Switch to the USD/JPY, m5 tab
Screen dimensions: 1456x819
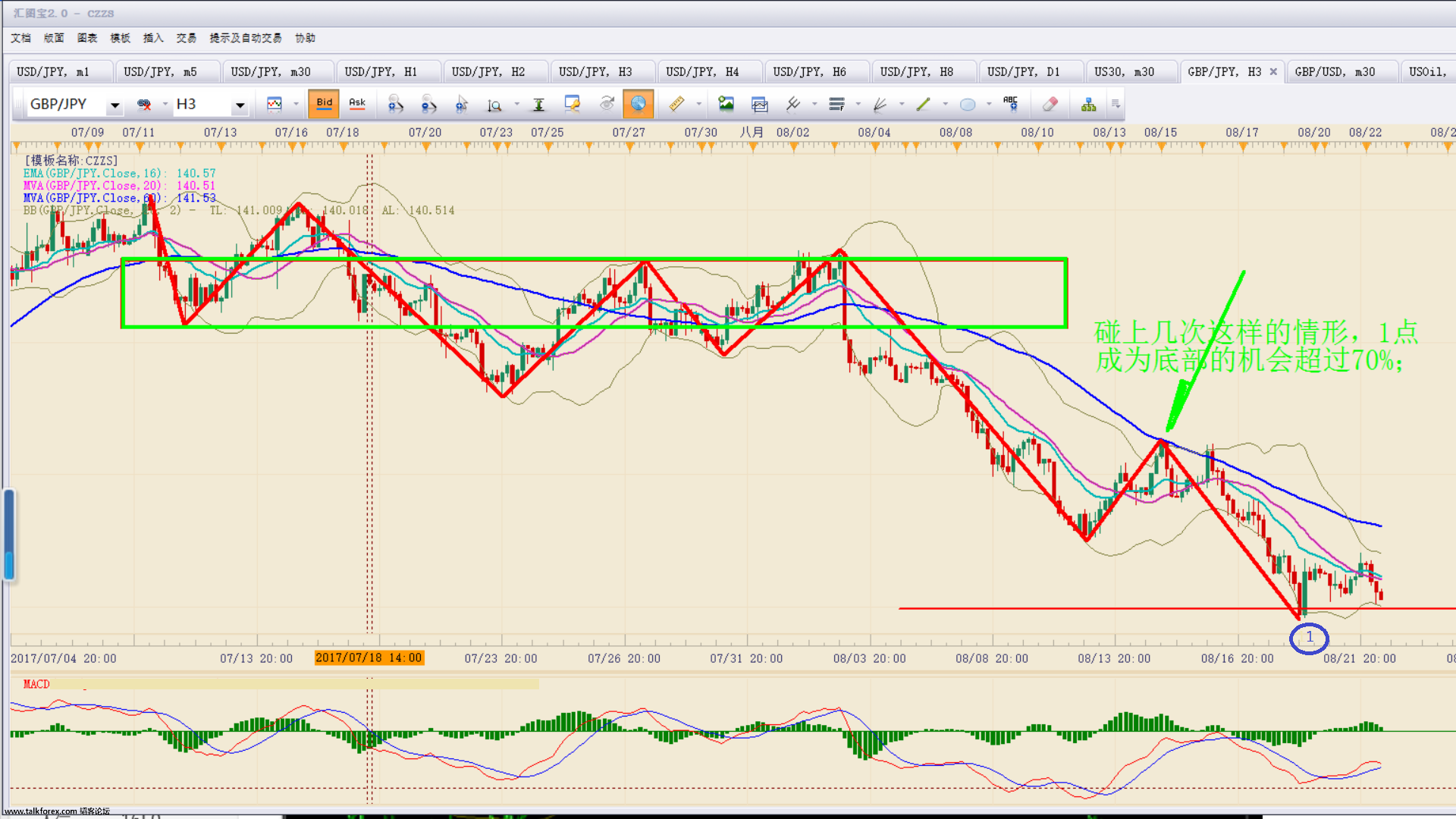pos(168,72)
